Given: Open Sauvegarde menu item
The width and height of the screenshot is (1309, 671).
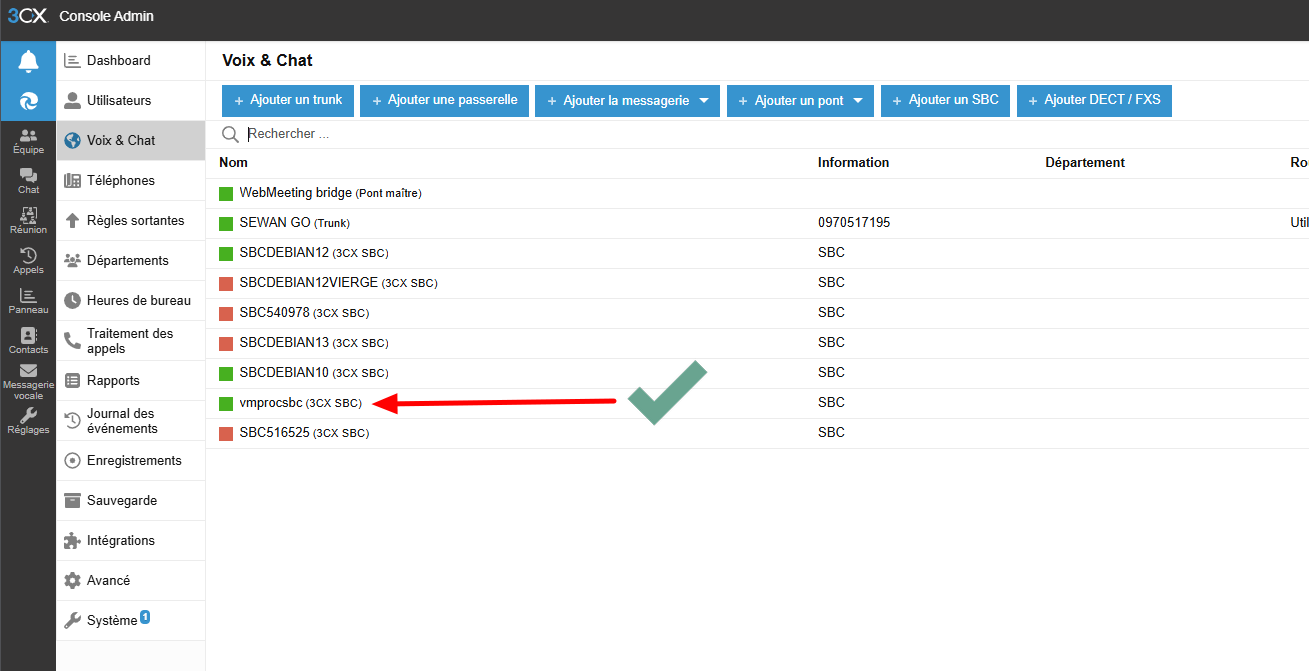Looking at the screenshot, I should point(131,501).
